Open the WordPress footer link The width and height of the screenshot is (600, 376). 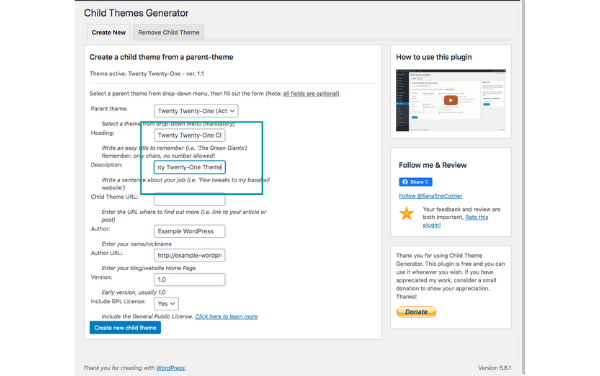[x=170, y=368]
